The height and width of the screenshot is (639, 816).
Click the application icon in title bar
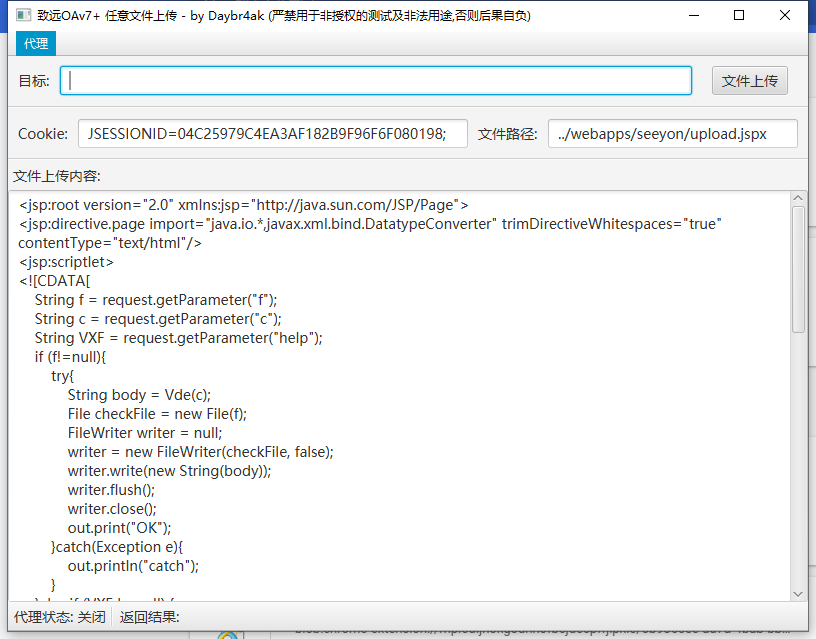(23, 15)
